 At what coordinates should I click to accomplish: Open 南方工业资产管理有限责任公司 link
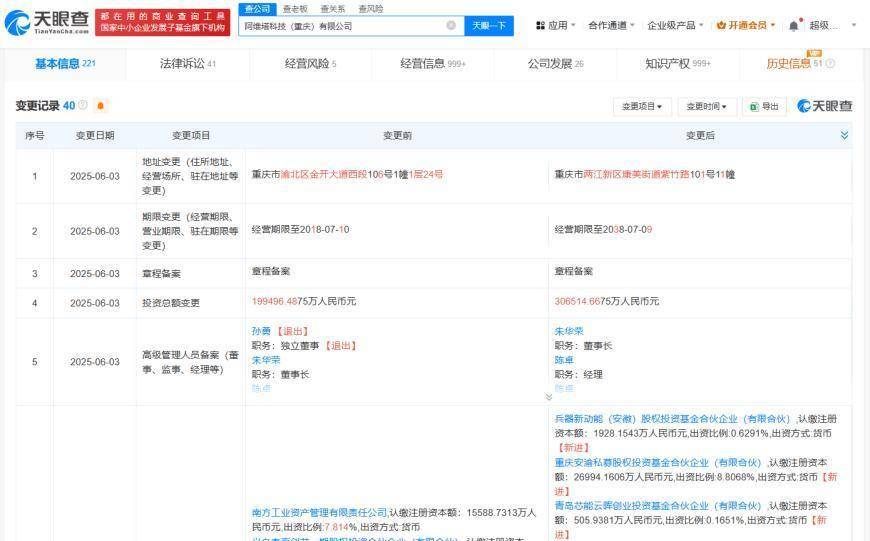click(x=319, y=513)
